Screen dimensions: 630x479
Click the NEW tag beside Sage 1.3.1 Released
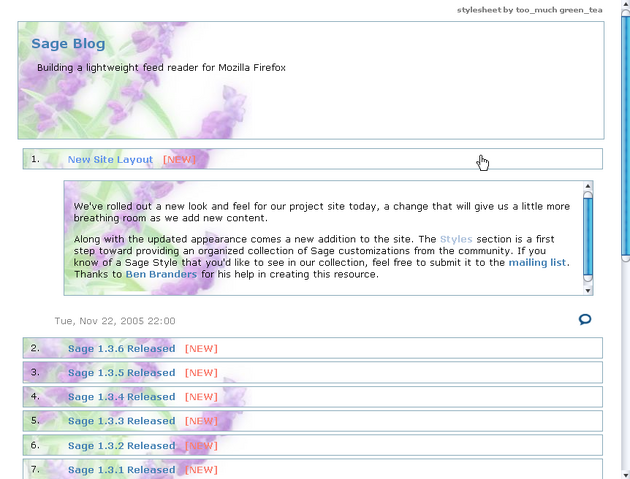(201, 470)
